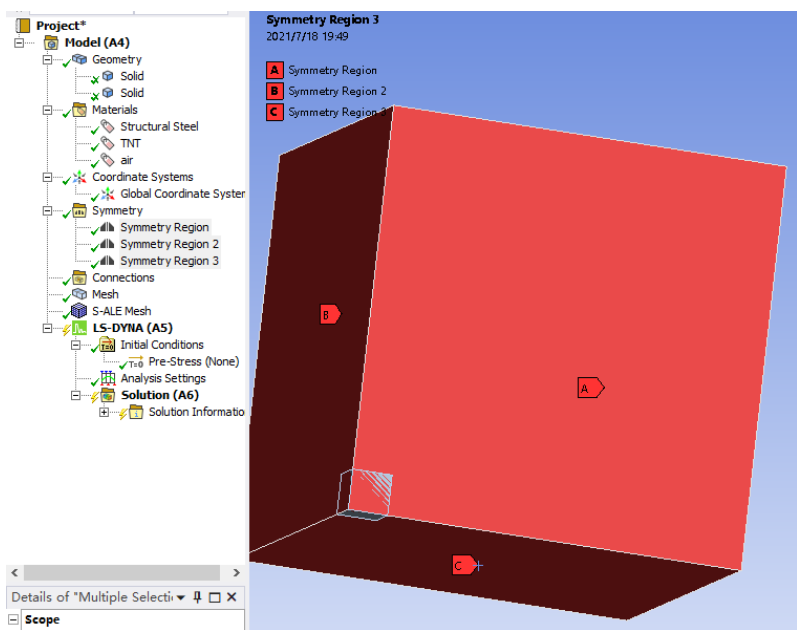Click the LS-DYNA (A5) environment icon

[80, 328]
